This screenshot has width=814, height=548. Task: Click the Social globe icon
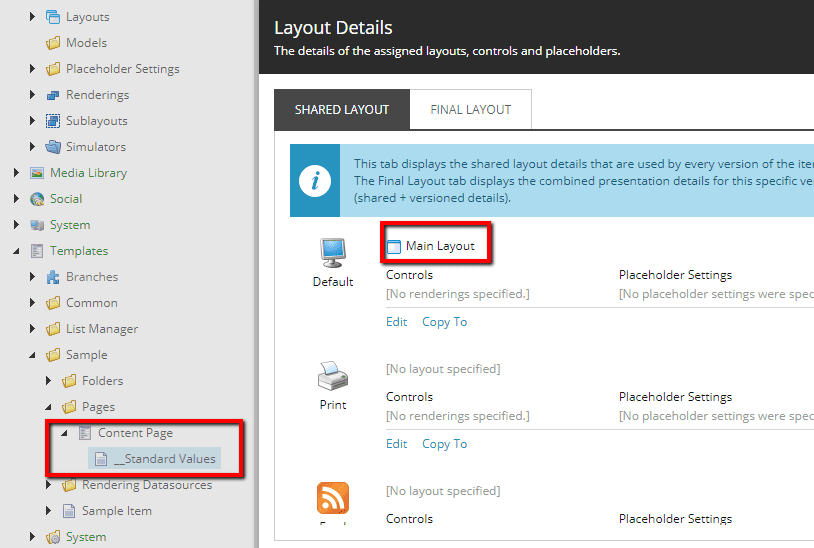pos(37,199)
